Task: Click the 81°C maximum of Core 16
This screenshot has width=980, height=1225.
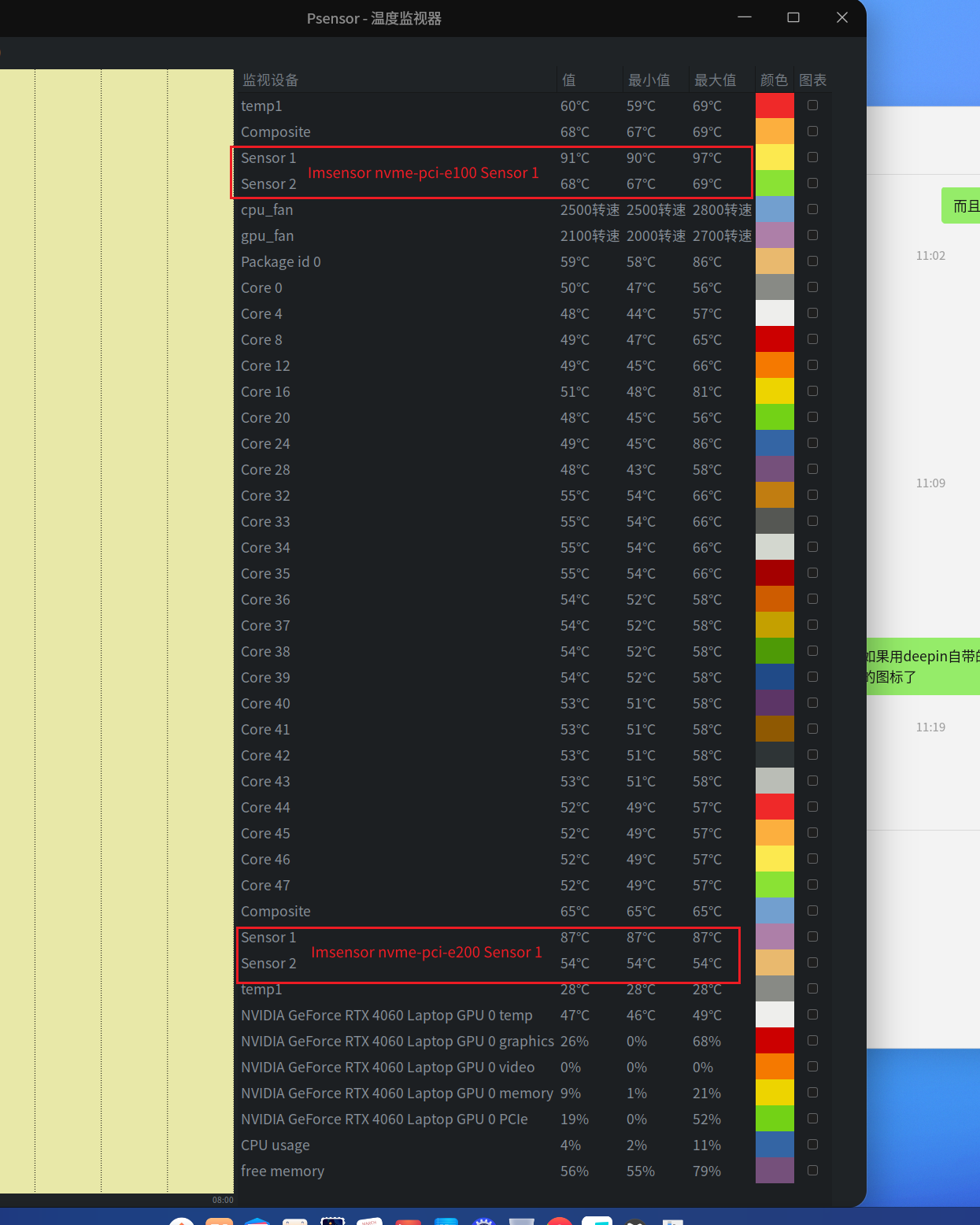Action: pyautogui.click(x=707, y=392)
